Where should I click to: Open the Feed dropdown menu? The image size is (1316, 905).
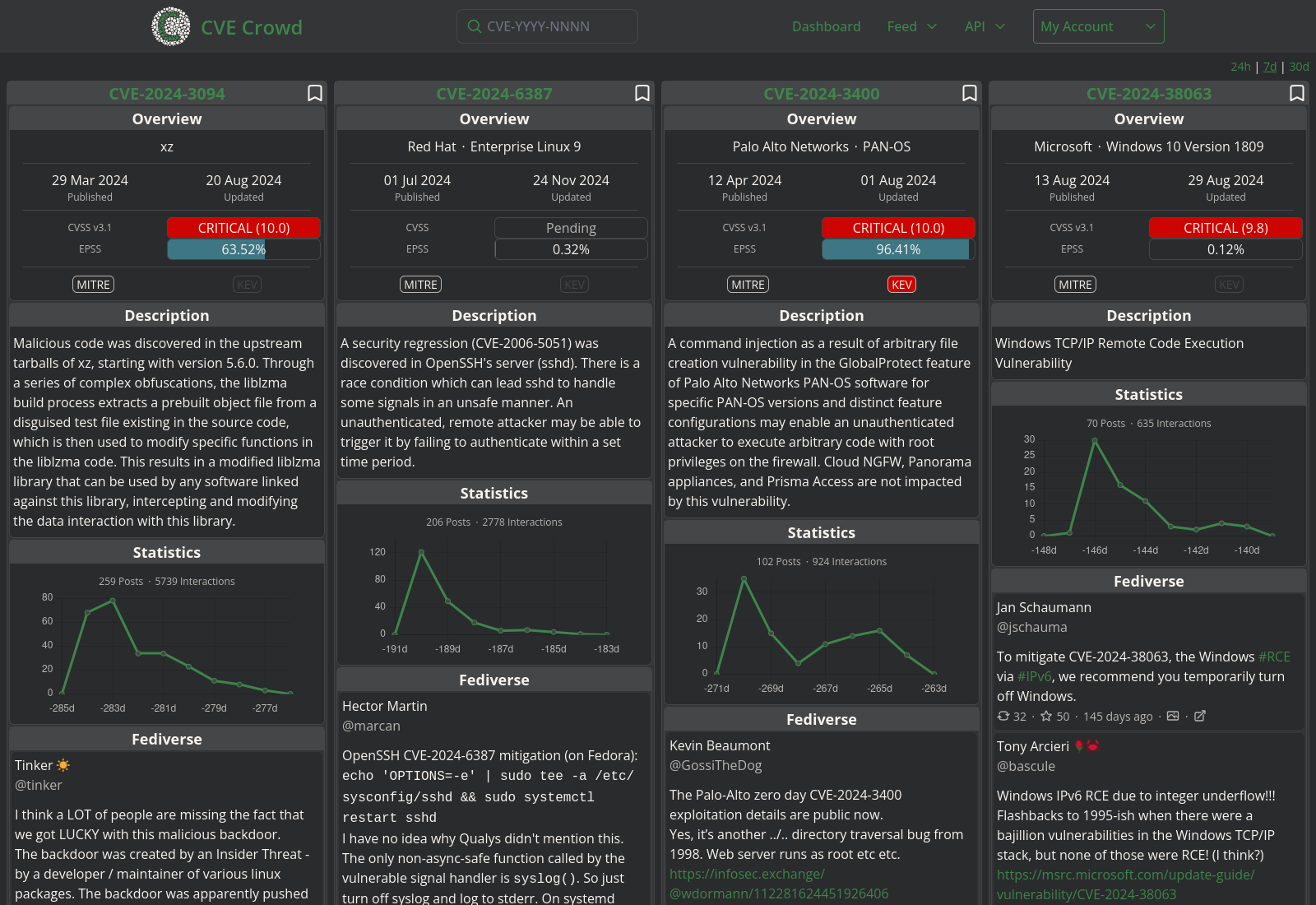point(912,26)
